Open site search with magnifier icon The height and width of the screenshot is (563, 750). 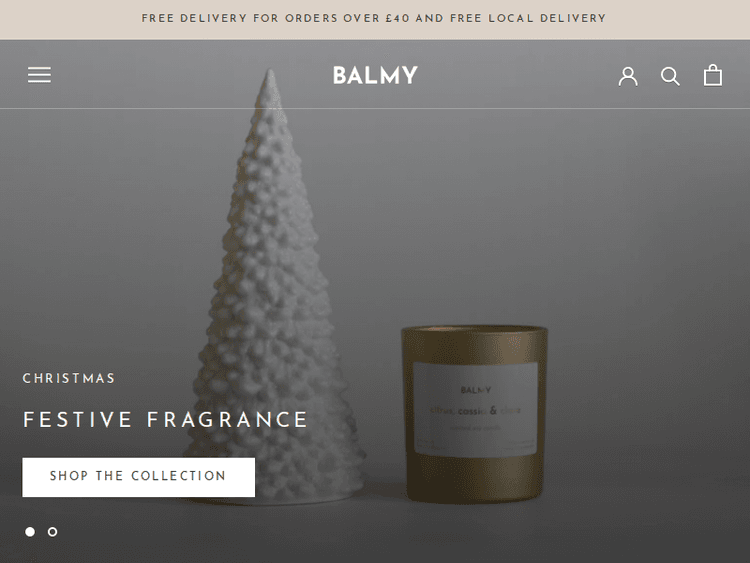tap(670, 76)
